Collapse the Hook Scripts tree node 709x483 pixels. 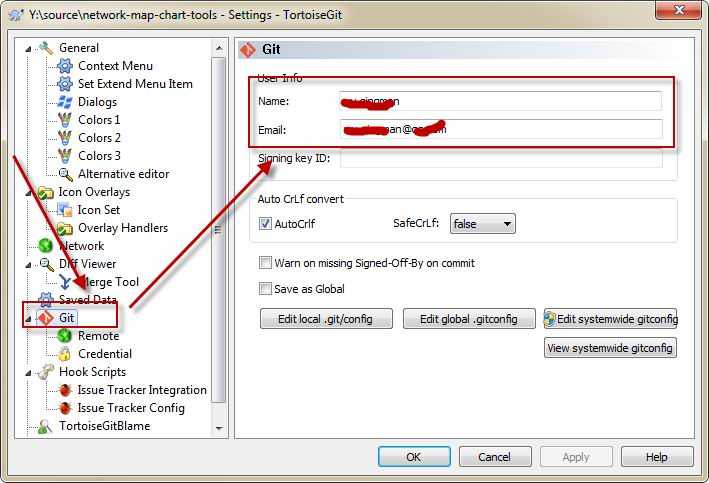click(28, 373)
